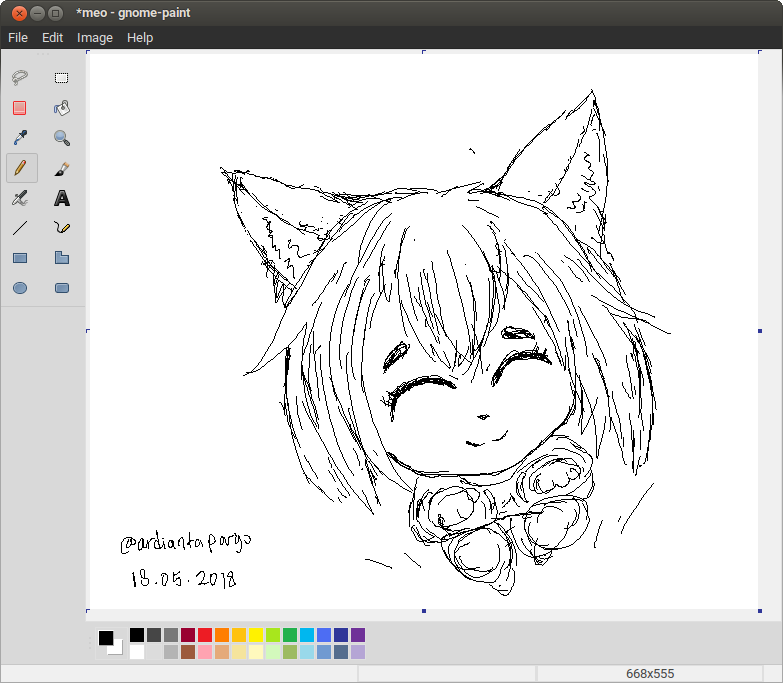783x683 pixels.
Task: Choose the rounded rectangle tool
Action: pos(61,288)
